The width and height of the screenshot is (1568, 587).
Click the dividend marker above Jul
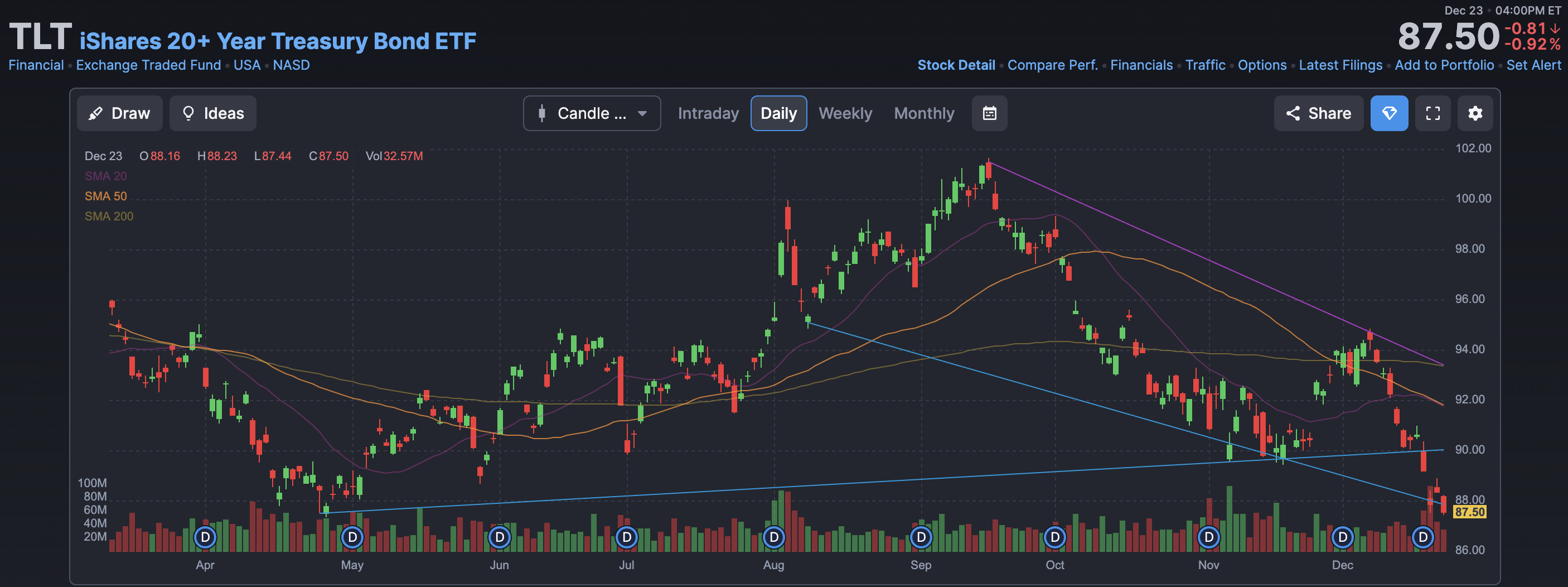coord(626,537)
